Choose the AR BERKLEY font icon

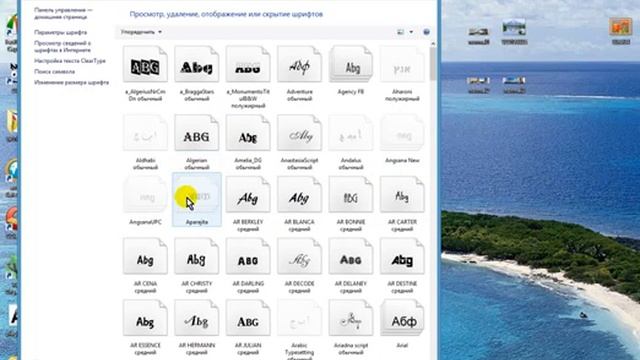[248, 195]
